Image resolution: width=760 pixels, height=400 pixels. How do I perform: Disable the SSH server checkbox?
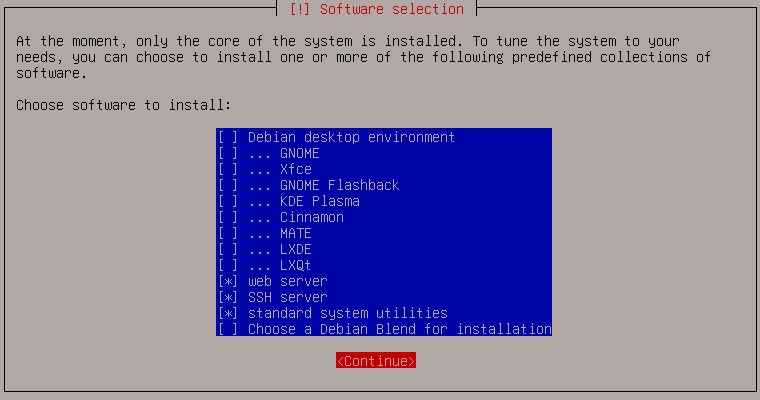tap(228, 297)
